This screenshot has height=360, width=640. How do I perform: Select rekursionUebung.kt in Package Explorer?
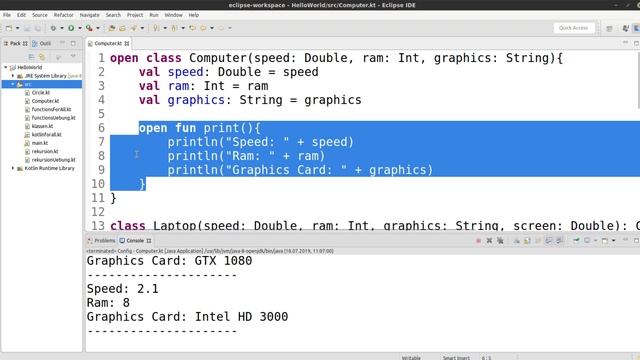click(53, 160)
